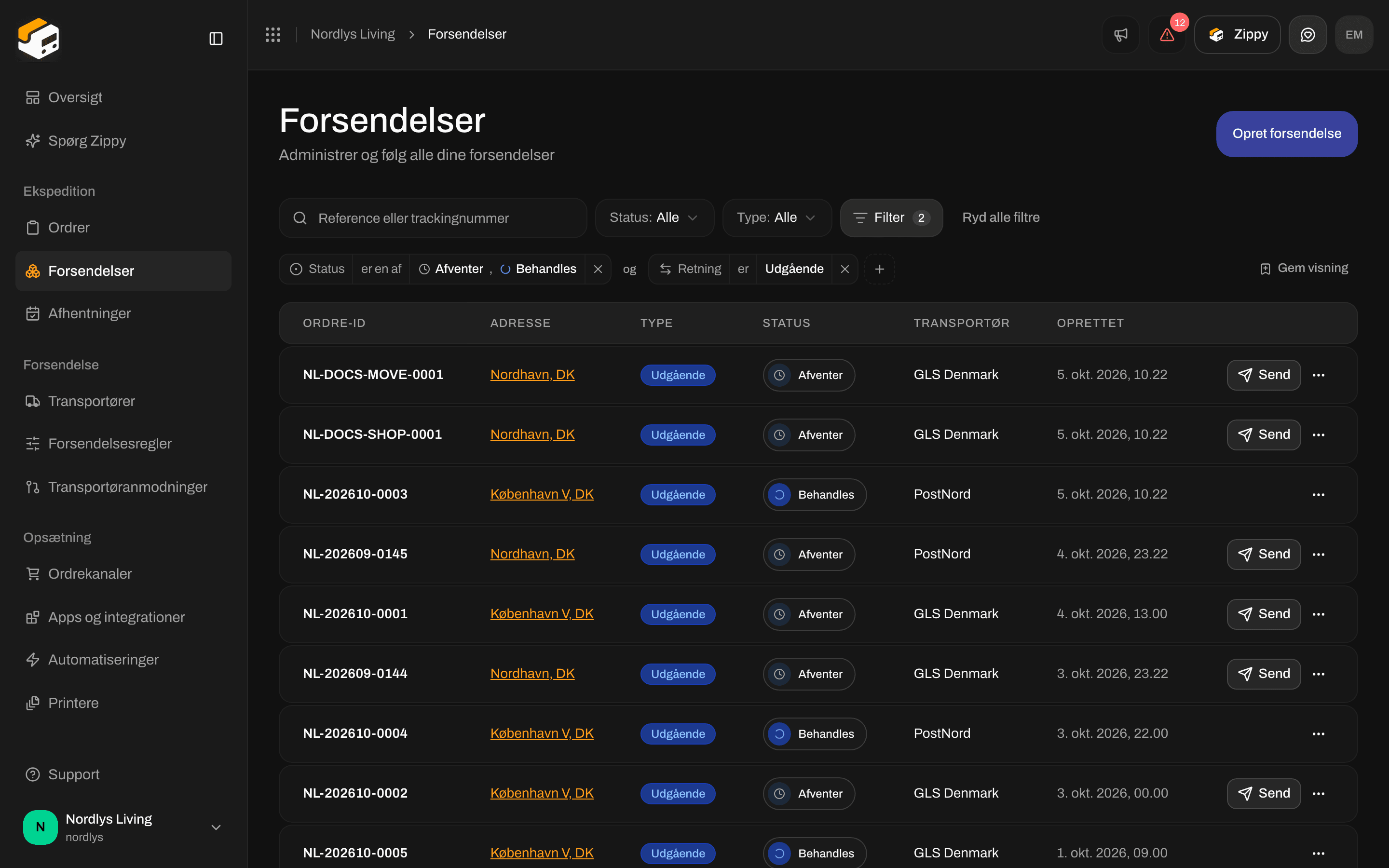Open Forsendelsesregler in sidebar

click(123, 444)
